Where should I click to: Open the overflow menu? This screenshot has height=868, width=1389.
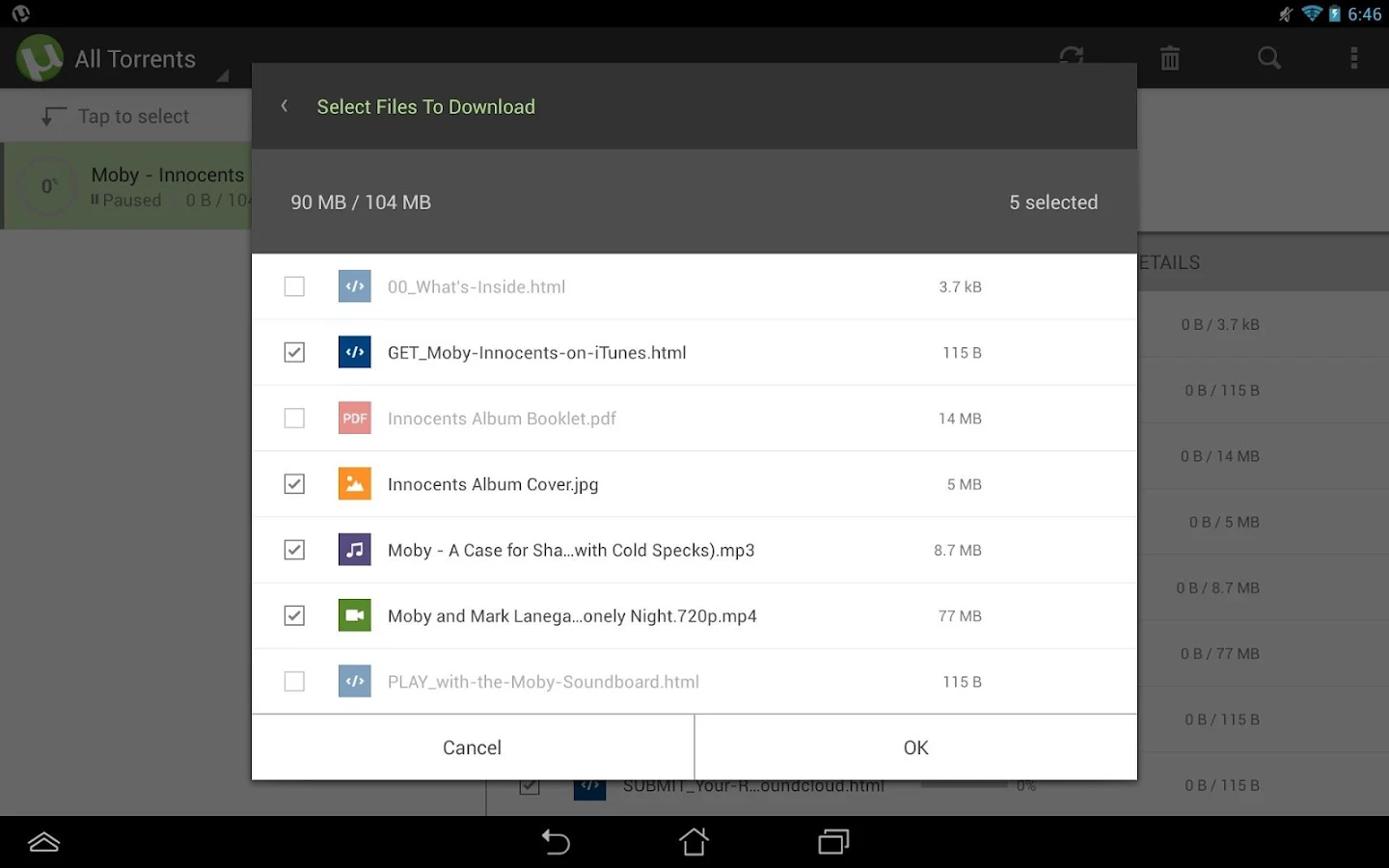[1354, 58]
